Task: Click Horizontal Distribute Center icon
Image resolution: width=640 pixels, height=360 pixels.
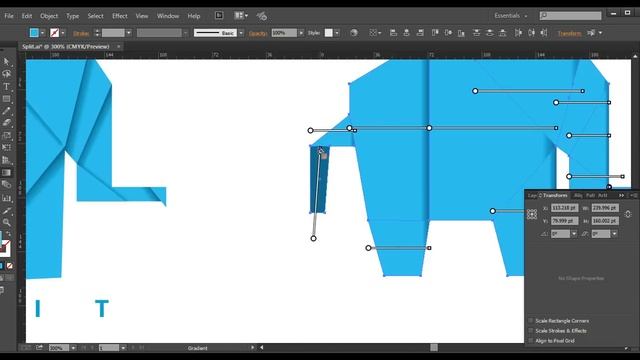Action: (531, 33)
